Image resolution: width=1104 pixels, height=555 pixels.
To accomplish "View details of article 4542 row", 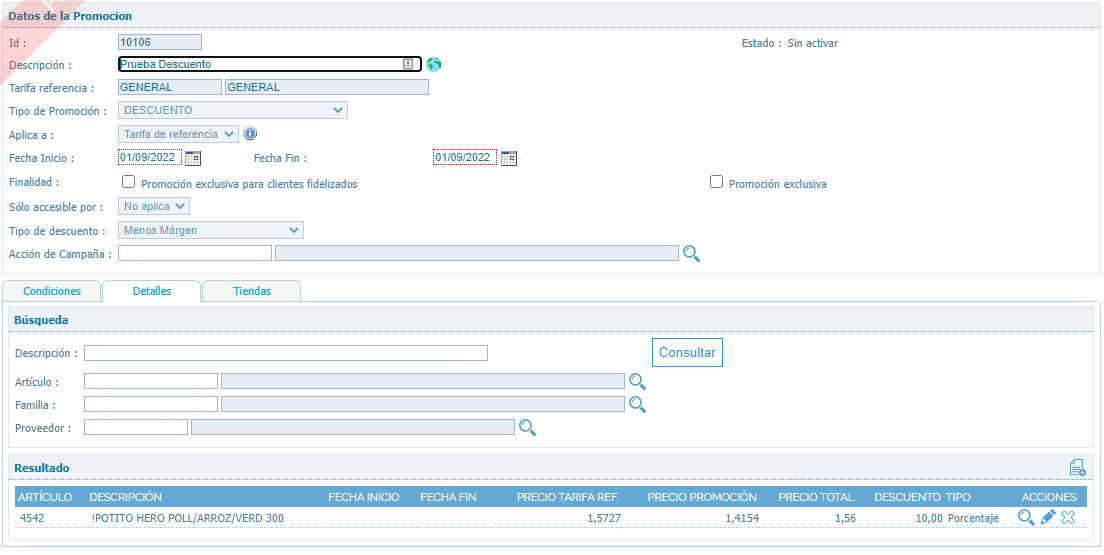I will pyautogui.click(x=1026, y=517).
